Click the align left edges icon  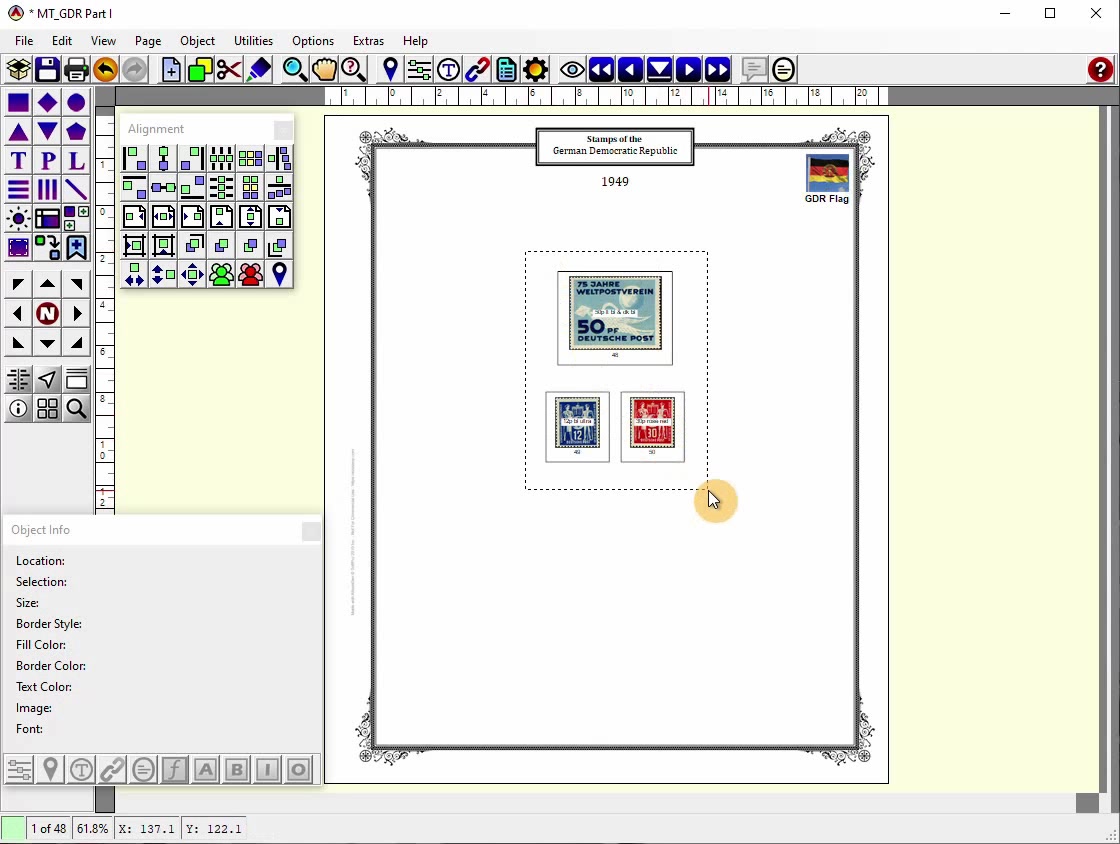pyautogui.click(x=134, y=159)
